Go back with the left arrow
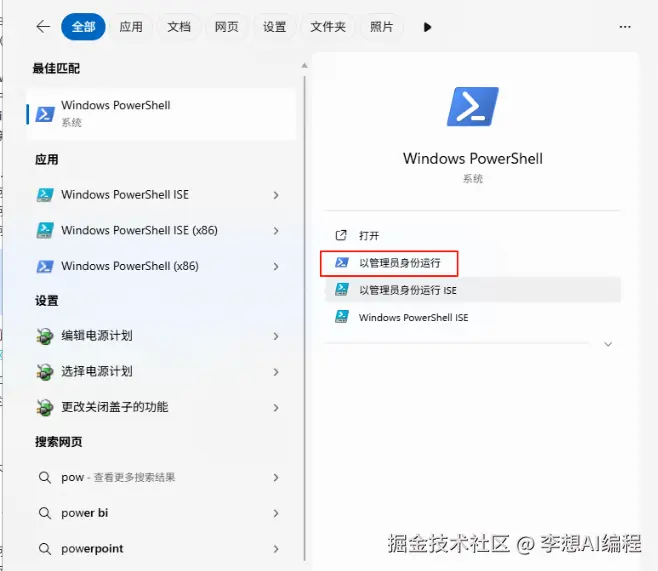Screen dimensions: 658x571 (x=43, y=27)
